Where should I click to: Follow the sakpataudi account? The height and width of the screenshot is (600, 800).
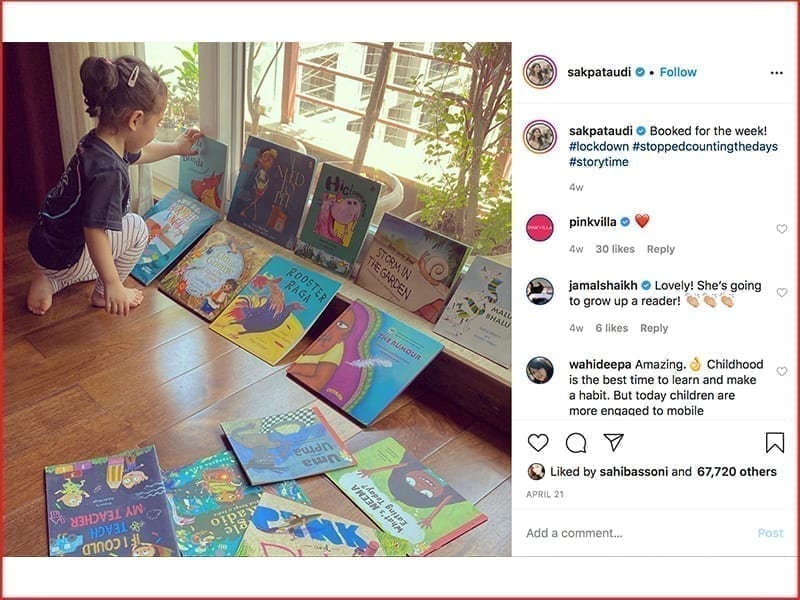[678, 72]
